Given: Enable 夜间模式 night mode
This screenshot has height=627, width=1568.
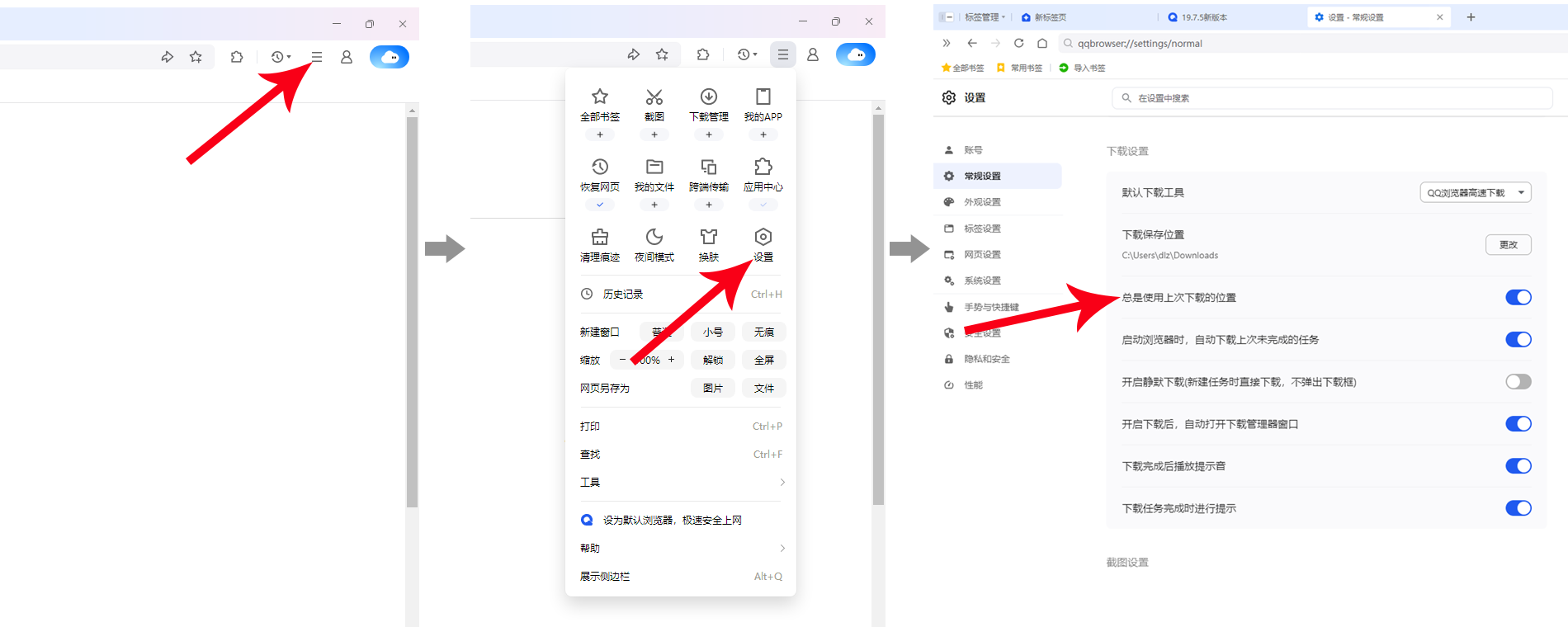Looking at the screenshot, I should (654, 245).
